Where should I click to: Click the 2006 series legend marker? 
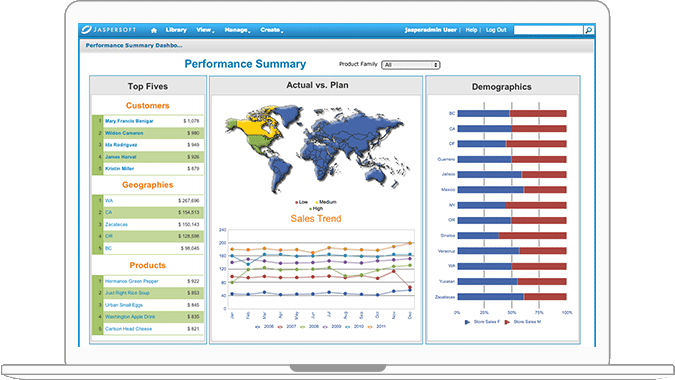(x=257, y=327)
